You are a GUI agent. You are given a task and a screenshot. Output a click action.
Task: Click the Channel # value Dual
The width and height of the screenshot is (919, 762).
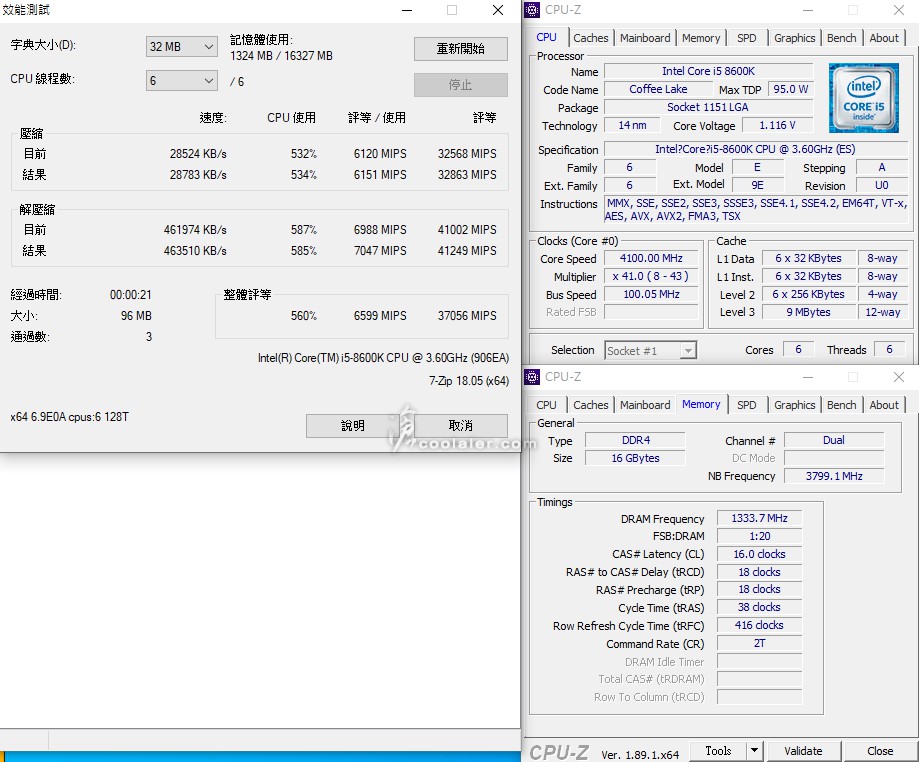coord(833,440)
